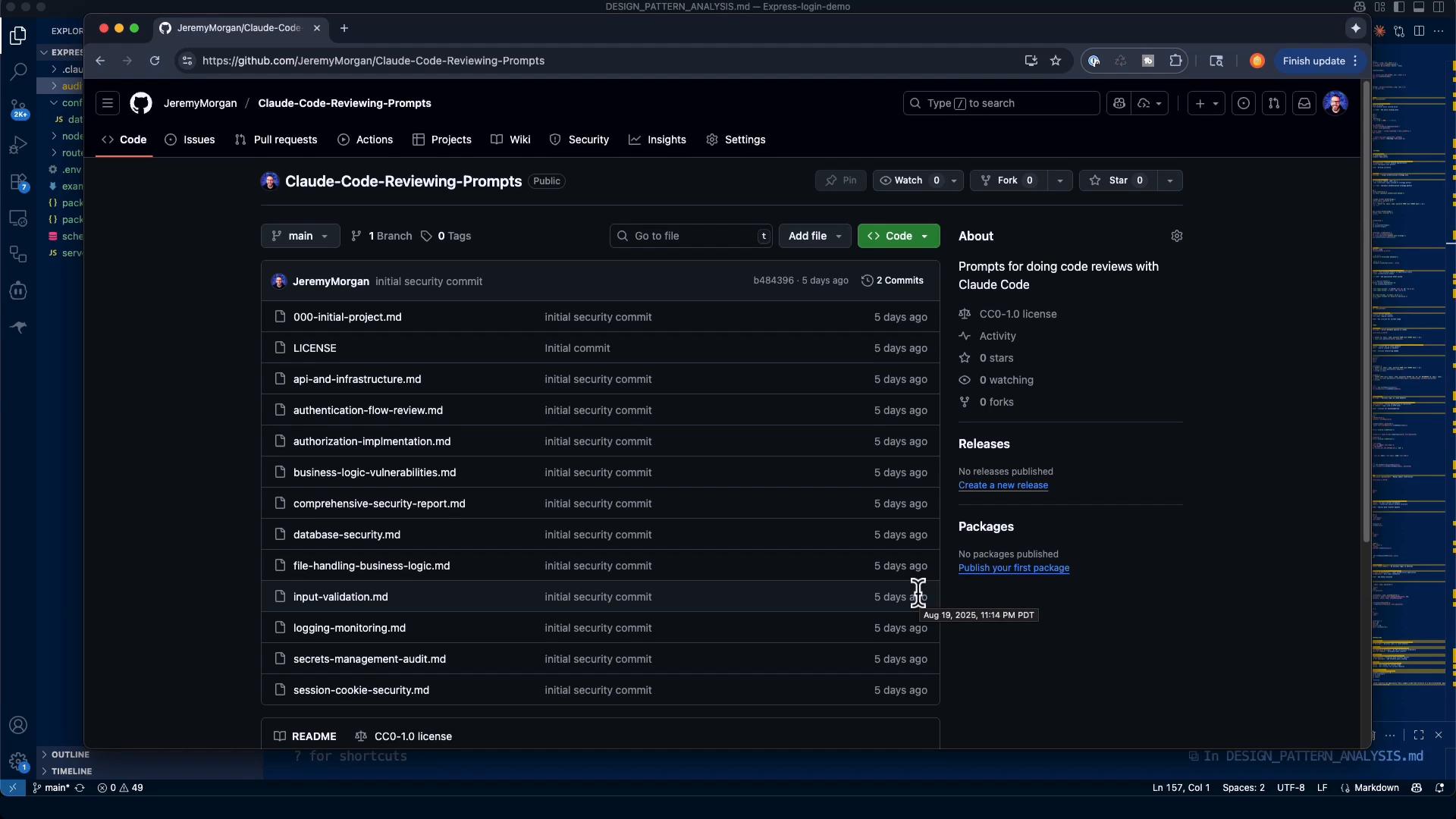Viewport: 1456px width, 819px height.
Task: Expand the TIMELINE section in VS Code
Action: coord(71,771)
